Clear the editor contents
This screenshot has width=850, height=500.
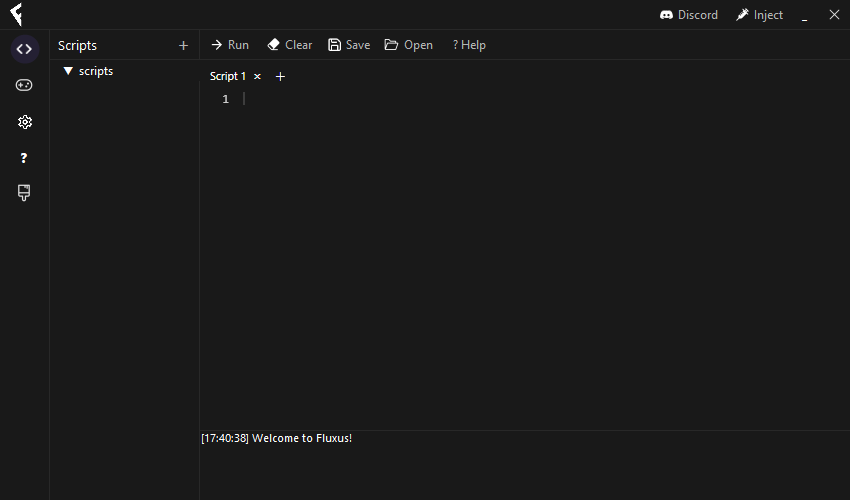tap(290, 45)
